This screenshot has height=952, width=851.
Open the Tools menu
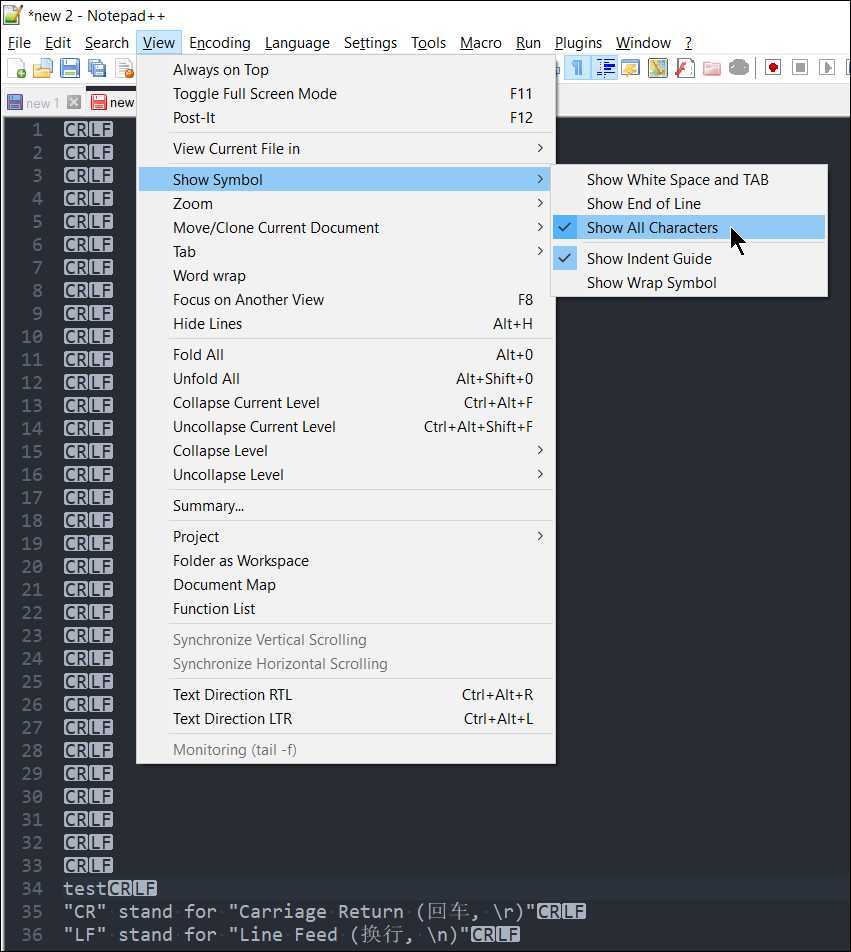(428, 43)
